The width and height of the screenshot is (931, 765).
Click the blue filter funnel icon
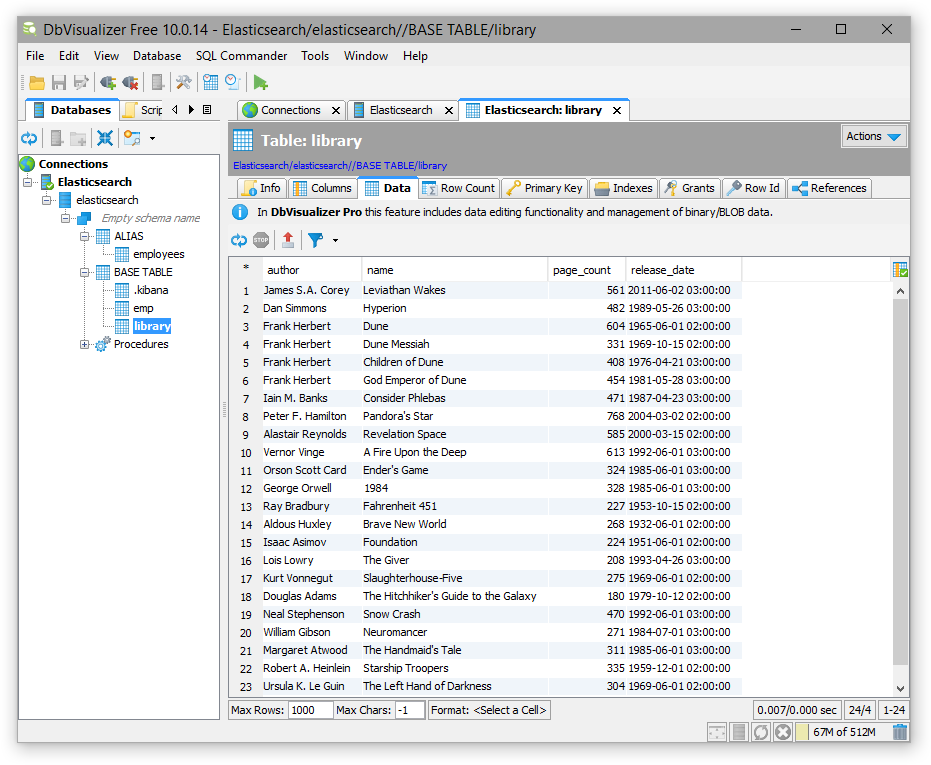coord(315,240)
